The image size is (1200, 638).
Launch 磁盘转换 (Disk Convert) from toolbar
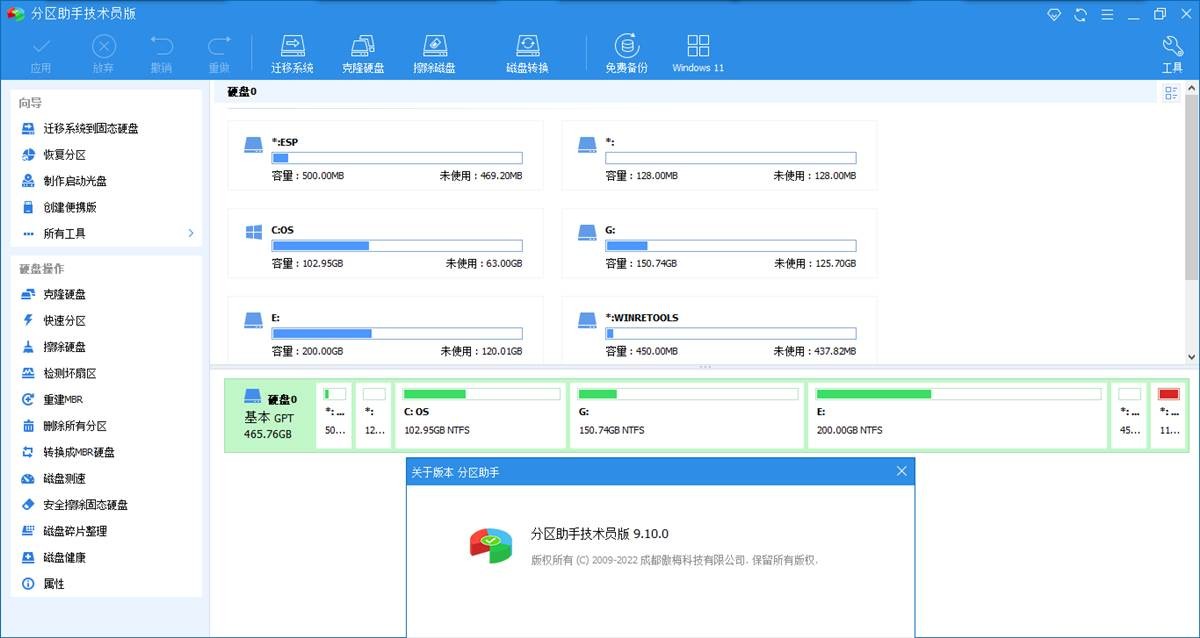pyautogui.click(x=527, y=53)
